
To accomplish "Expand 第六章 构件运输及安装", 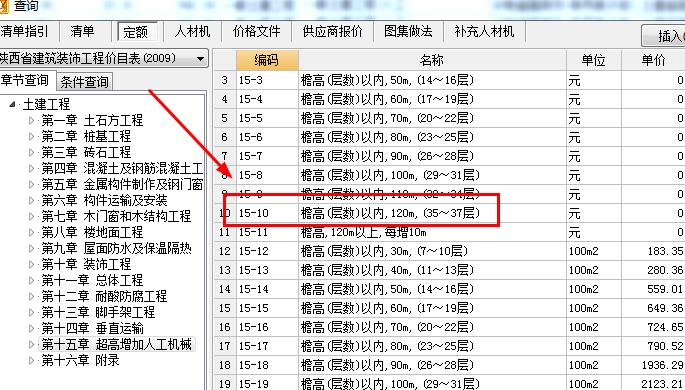I will 31,200.
